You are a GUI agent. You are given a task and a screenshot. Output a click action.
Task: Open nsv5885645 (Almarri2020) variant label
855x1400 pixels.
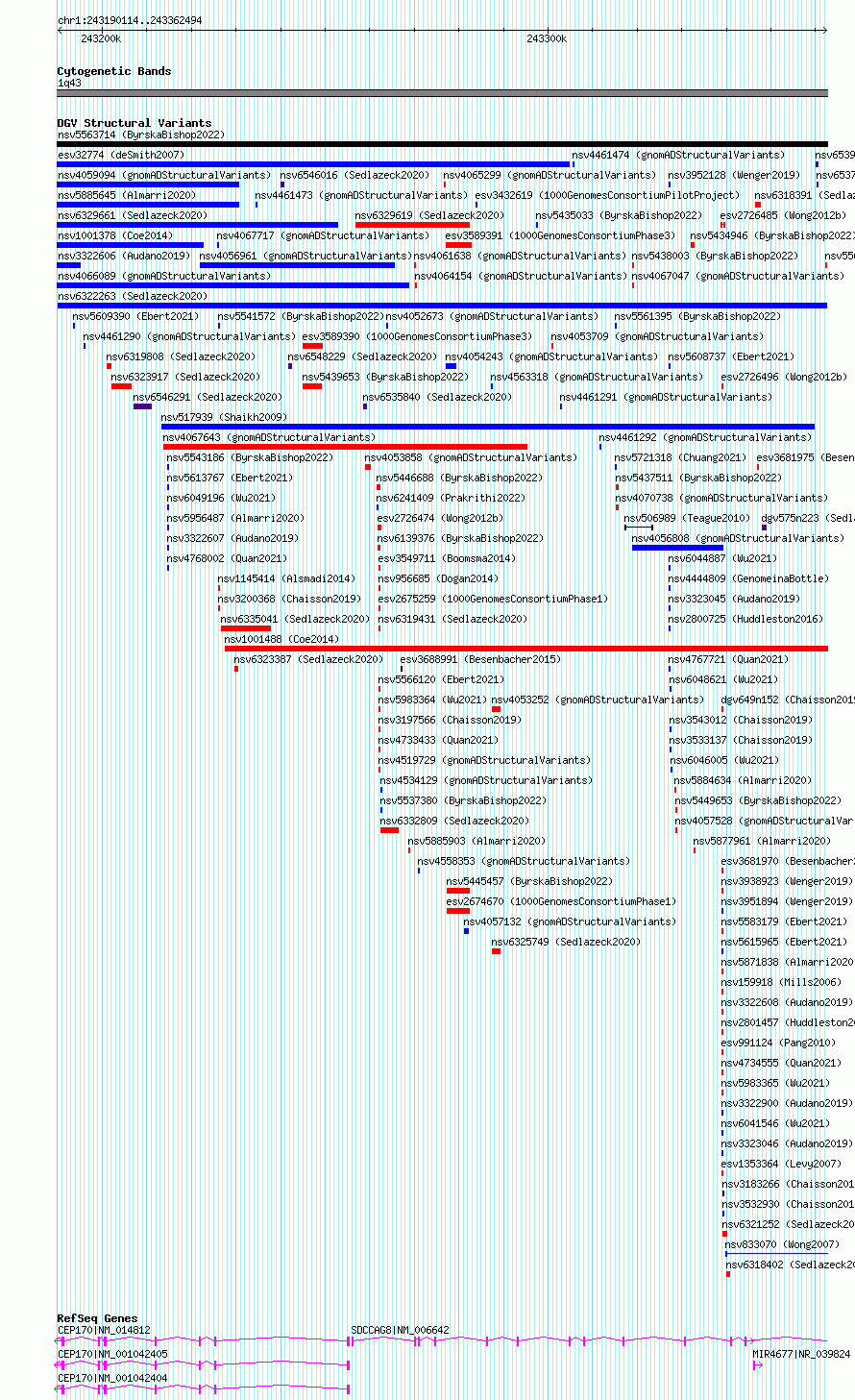point(127,195)
